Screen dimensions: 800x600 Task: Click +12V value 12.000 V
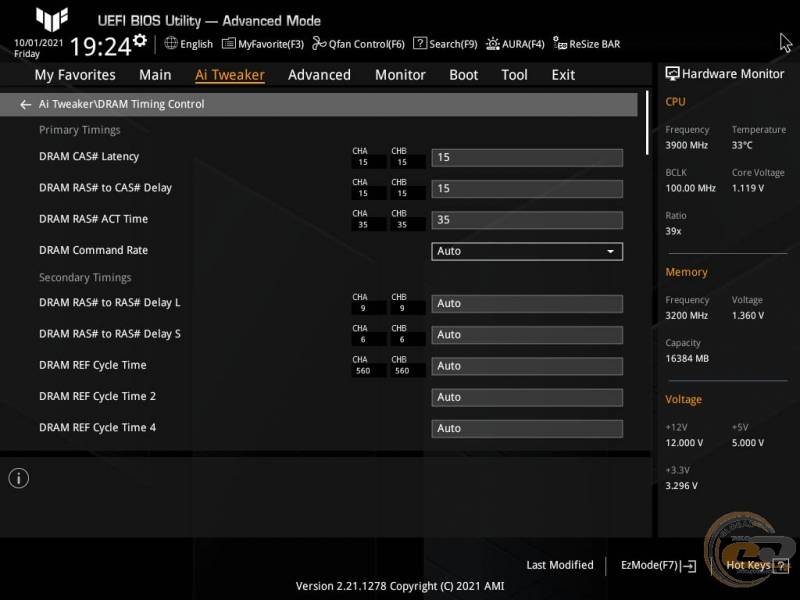pyautogui.click(x=684, y=443)
